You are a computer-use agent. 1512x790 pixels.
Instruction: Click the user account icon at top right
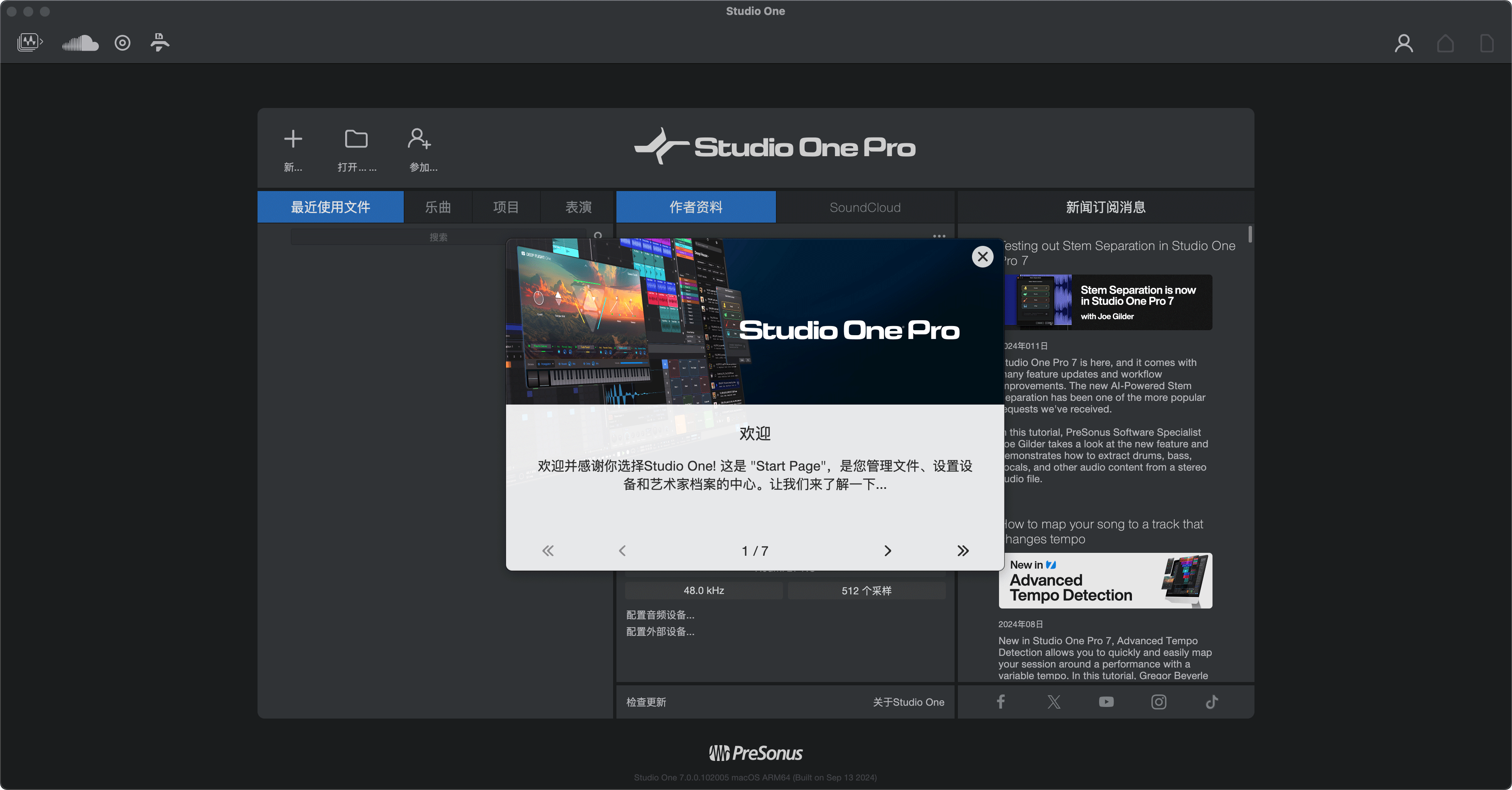[1404, 43]
